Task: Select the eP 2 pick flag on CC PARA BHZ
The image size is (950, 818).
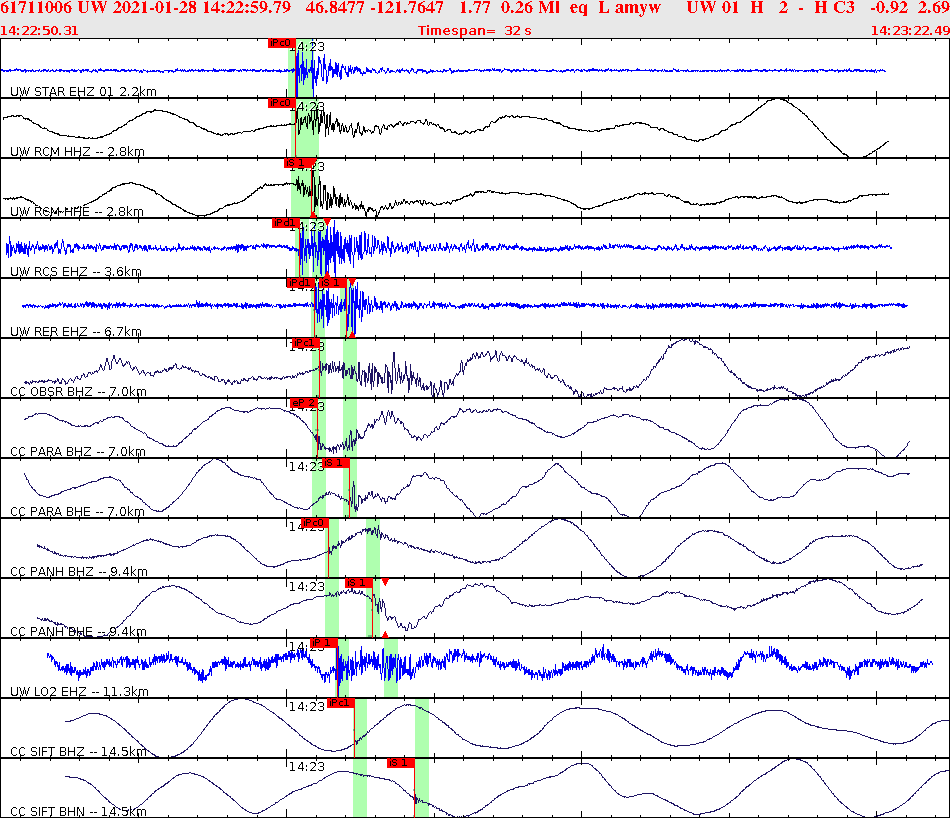Action: pos(303,401)
